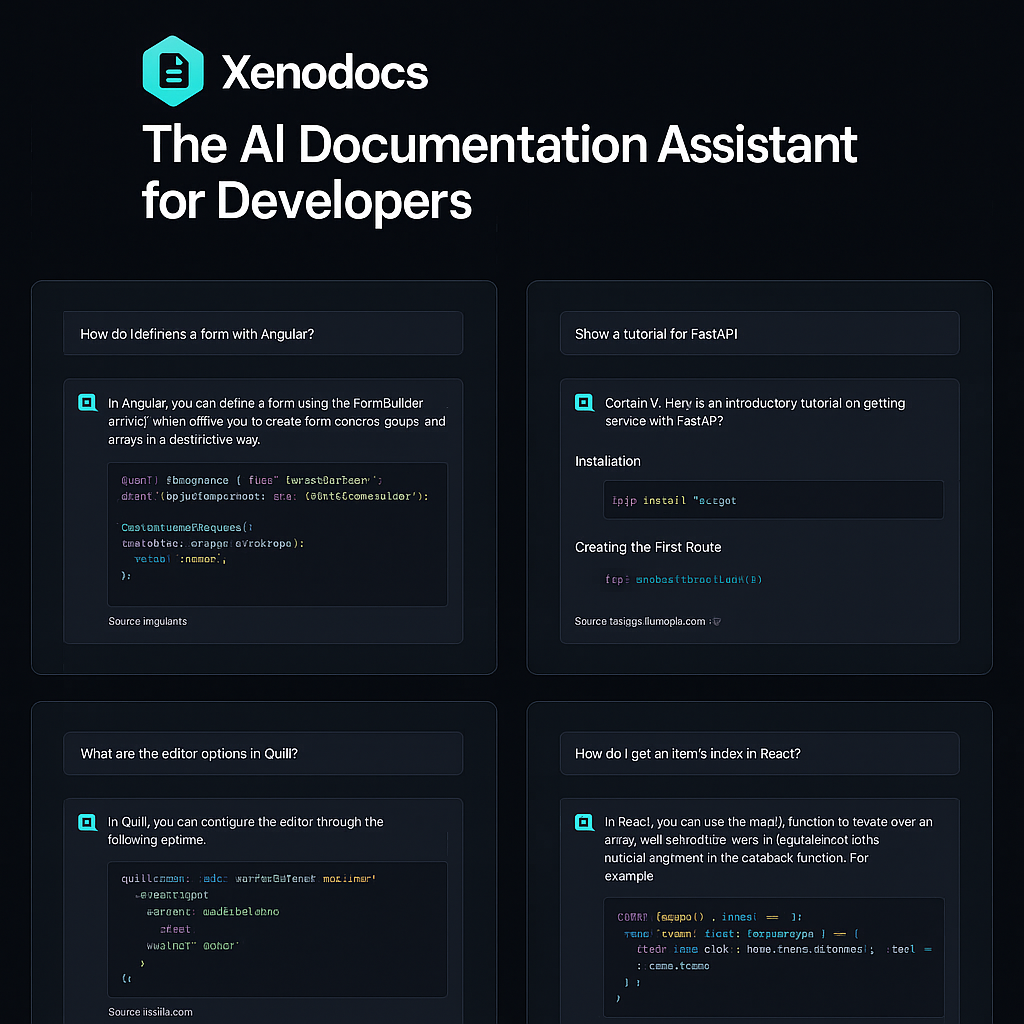
Task: Click the pip install code block
Action: coord(773,500)
